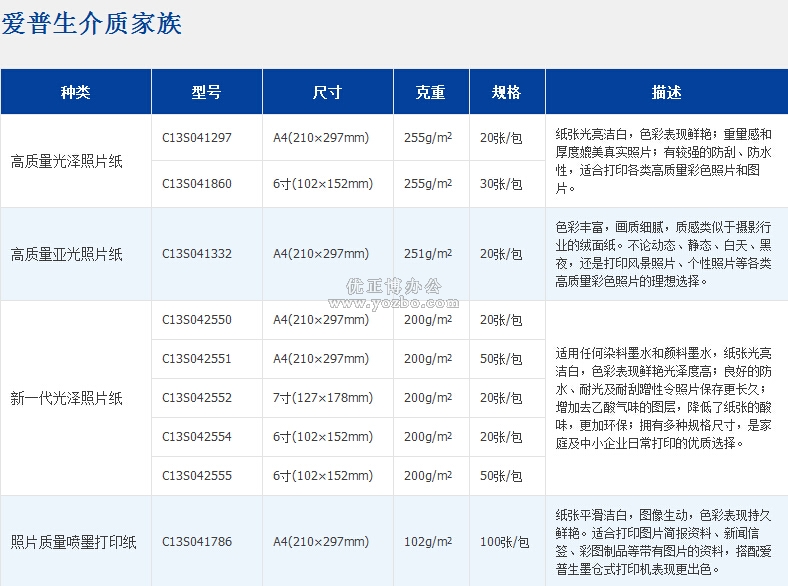Select the 描述 column header
This screenshot has height=586, width=788.
click(x=666, y=92)
